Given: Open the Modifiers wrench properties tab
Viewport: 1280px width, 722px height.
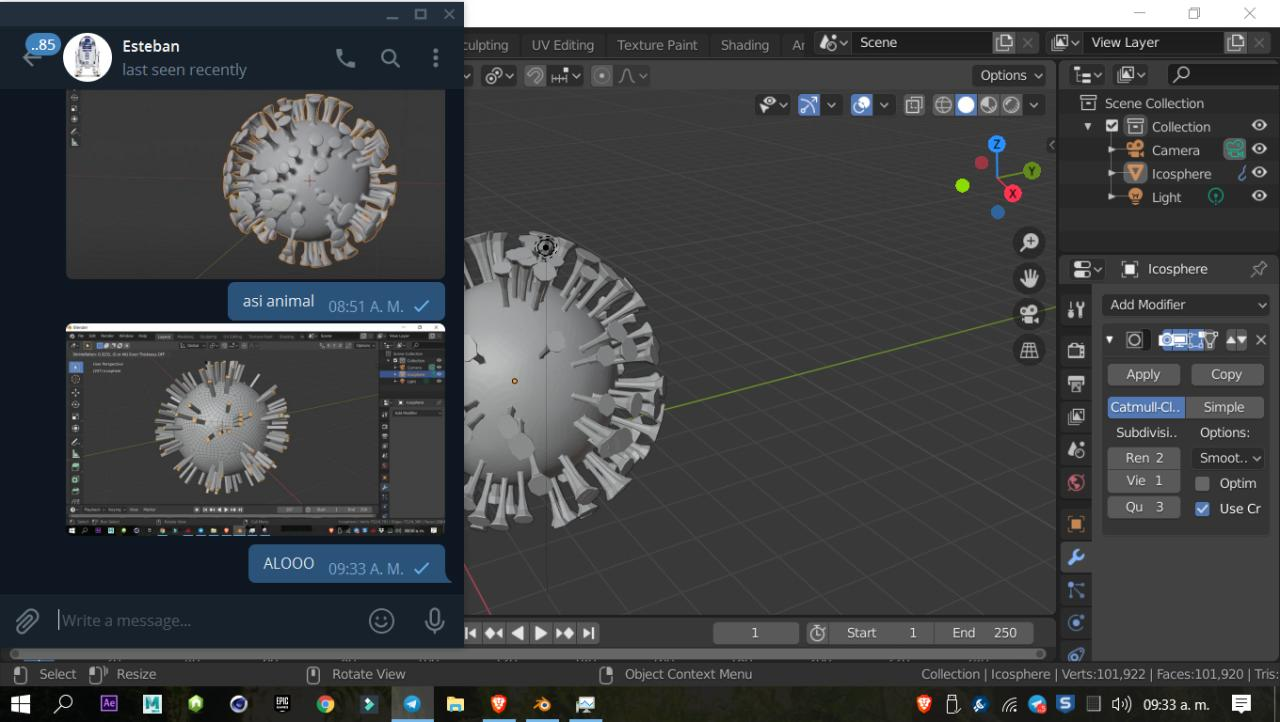Looking at the screenshot, I should (1076, 557).
